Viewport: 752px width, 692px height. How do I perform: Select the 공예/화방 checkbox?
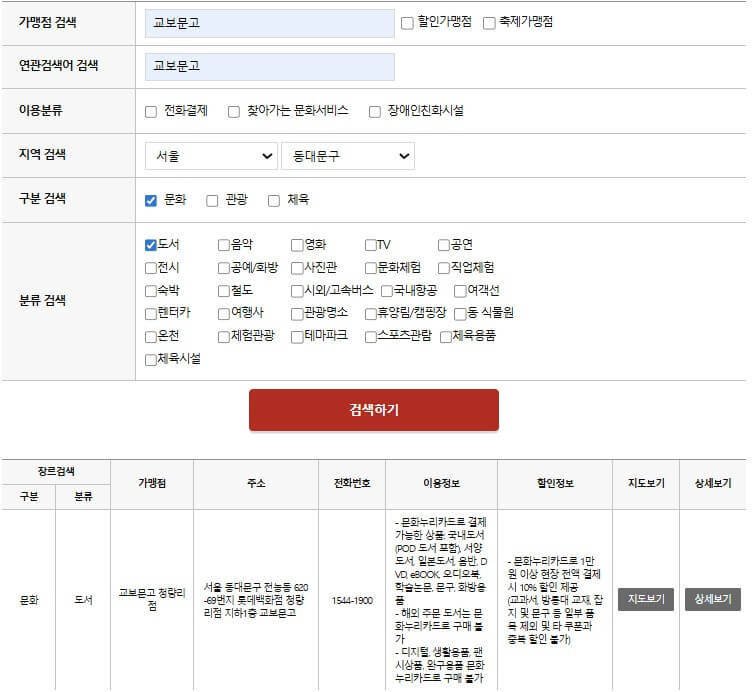pos(223,268)
